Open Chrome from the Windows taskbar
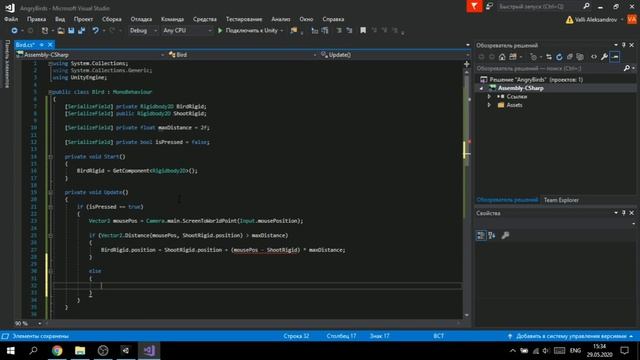Screen dimensions: 640x360 tap(57, 351)
